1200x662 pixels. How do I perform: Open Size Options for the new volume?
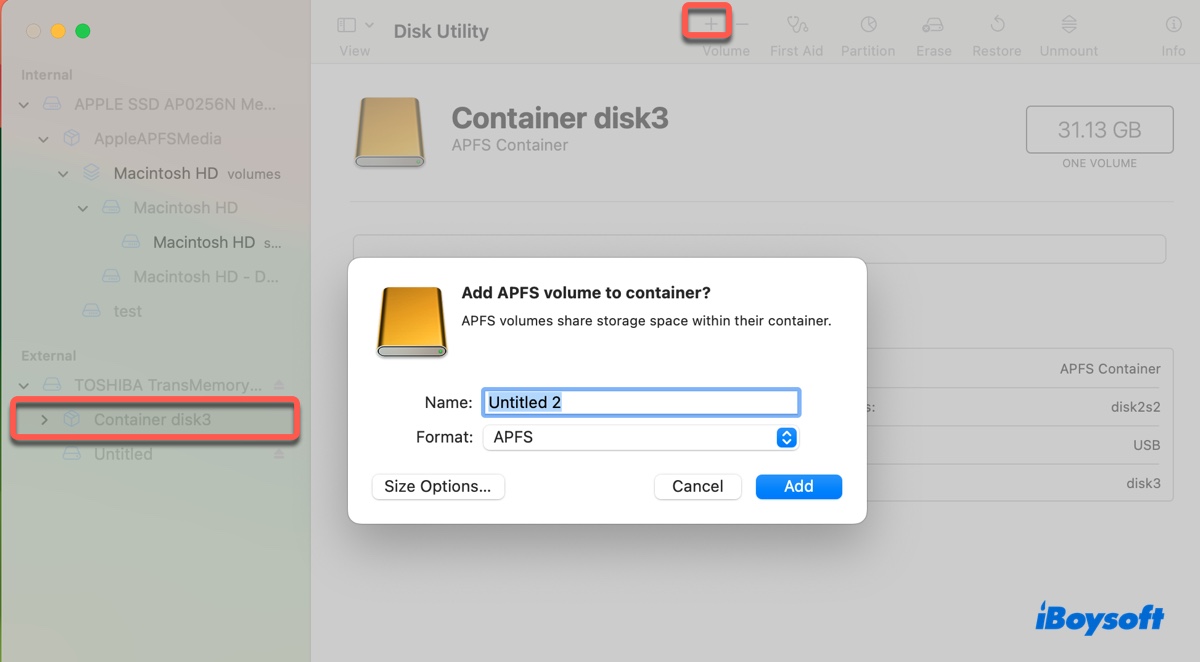pyautogui.click(x=438, y=486)
